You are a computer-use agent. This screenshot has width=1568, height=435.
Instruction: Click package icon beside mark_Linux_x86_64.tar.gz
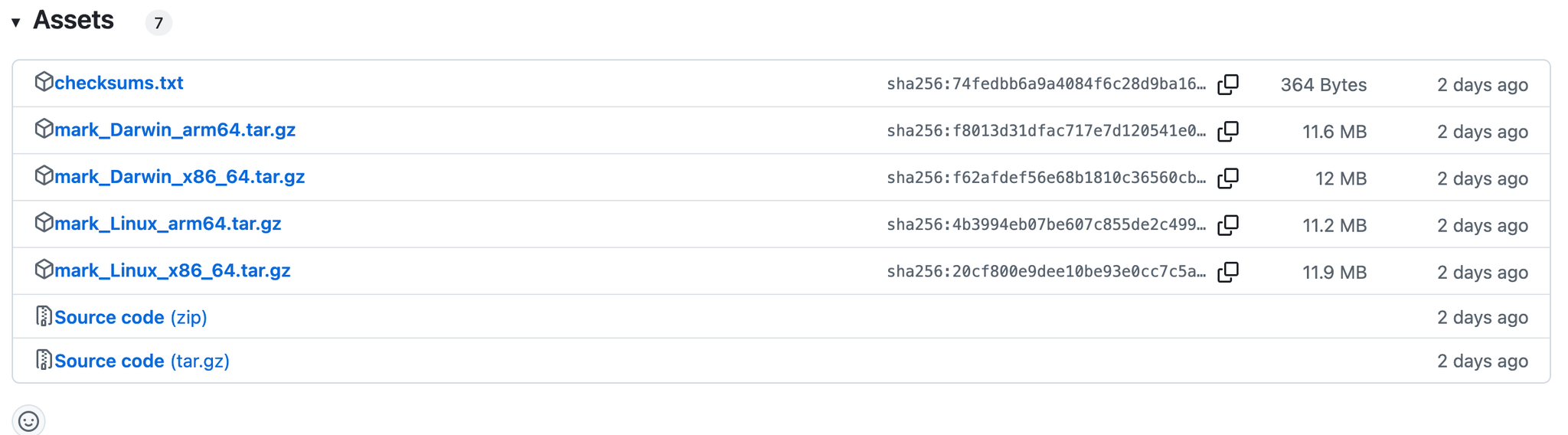[x=44, y=269]
